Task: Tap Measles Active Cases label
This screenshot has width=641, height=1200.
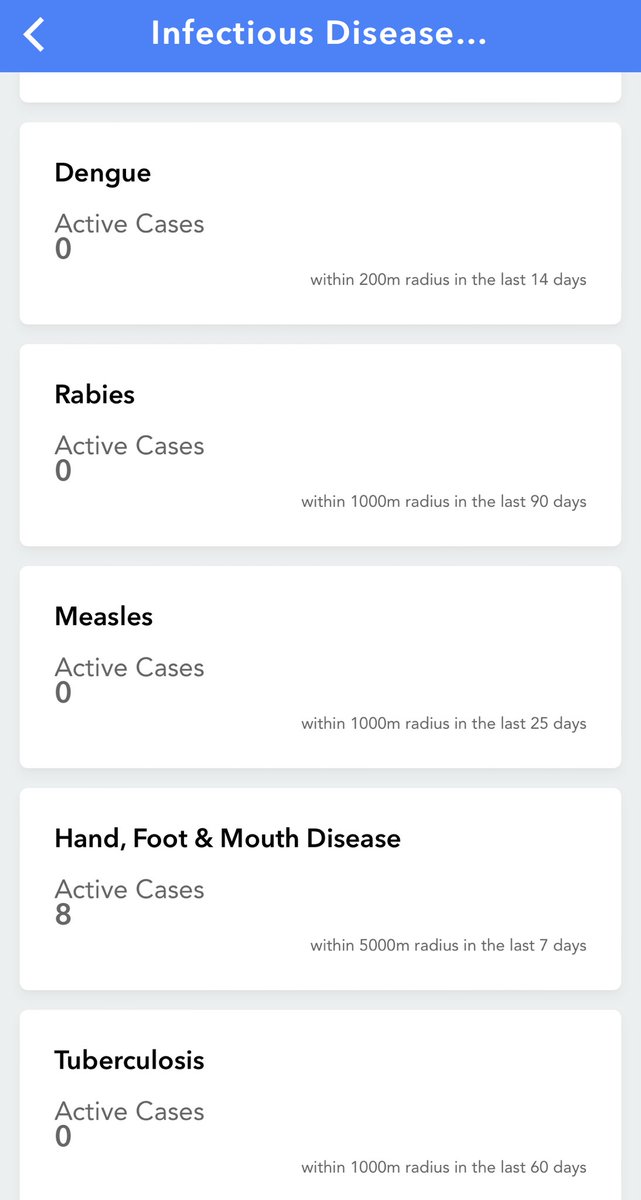Action: click(x=129, y=667)
